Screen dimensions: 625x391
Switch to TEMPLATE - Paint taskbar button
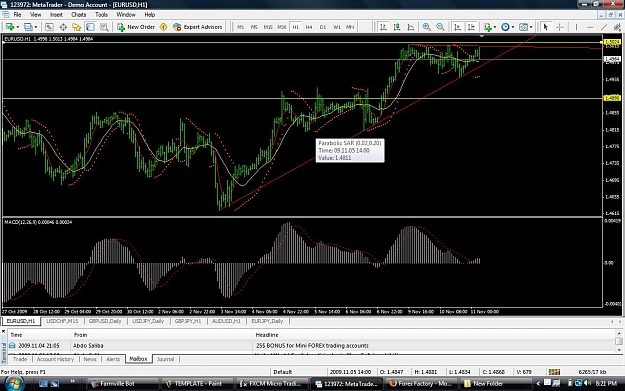197,384
